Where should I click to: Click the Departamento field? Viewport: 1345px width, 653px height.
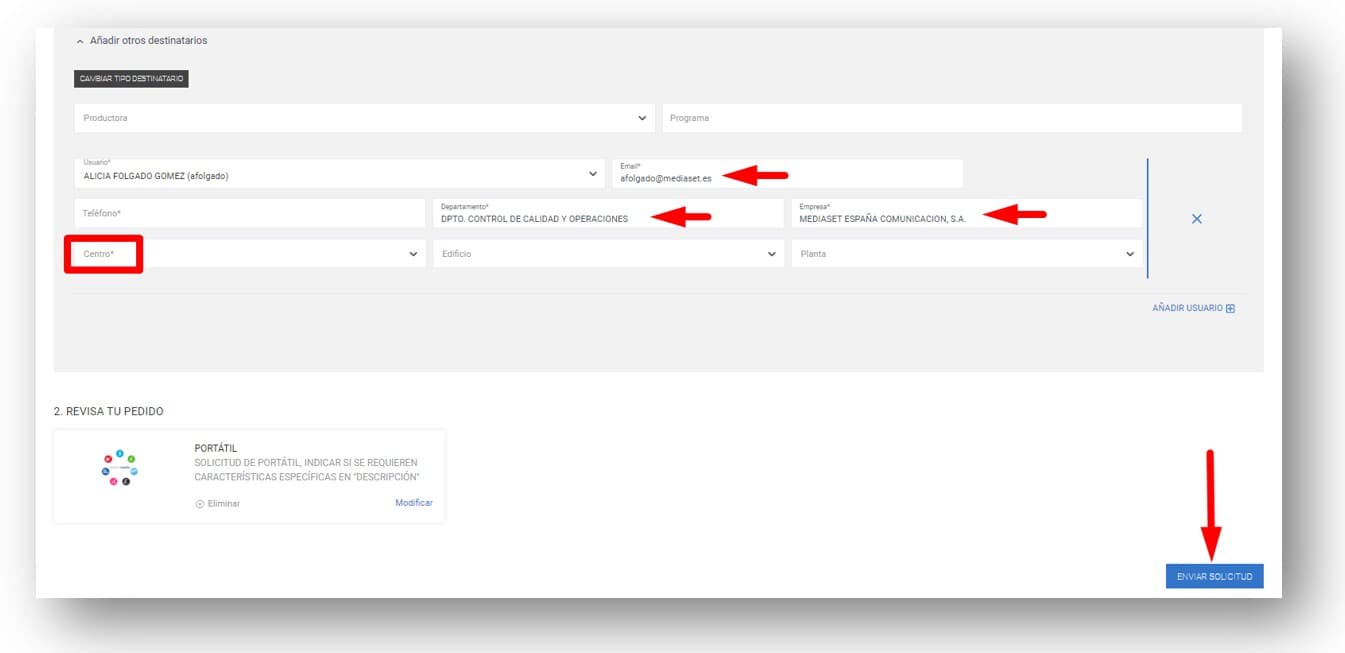click(534, 218)
